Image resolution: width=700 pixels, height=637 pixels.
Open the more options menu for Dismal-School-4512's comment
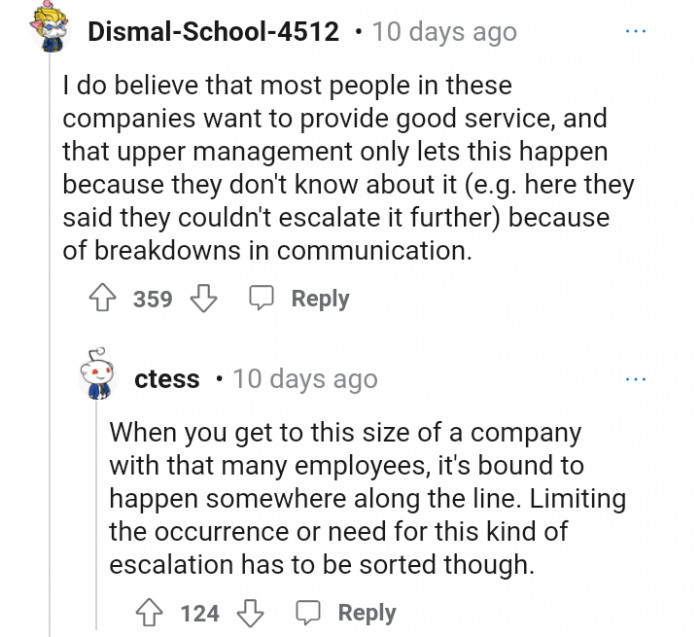coord(636,32)
